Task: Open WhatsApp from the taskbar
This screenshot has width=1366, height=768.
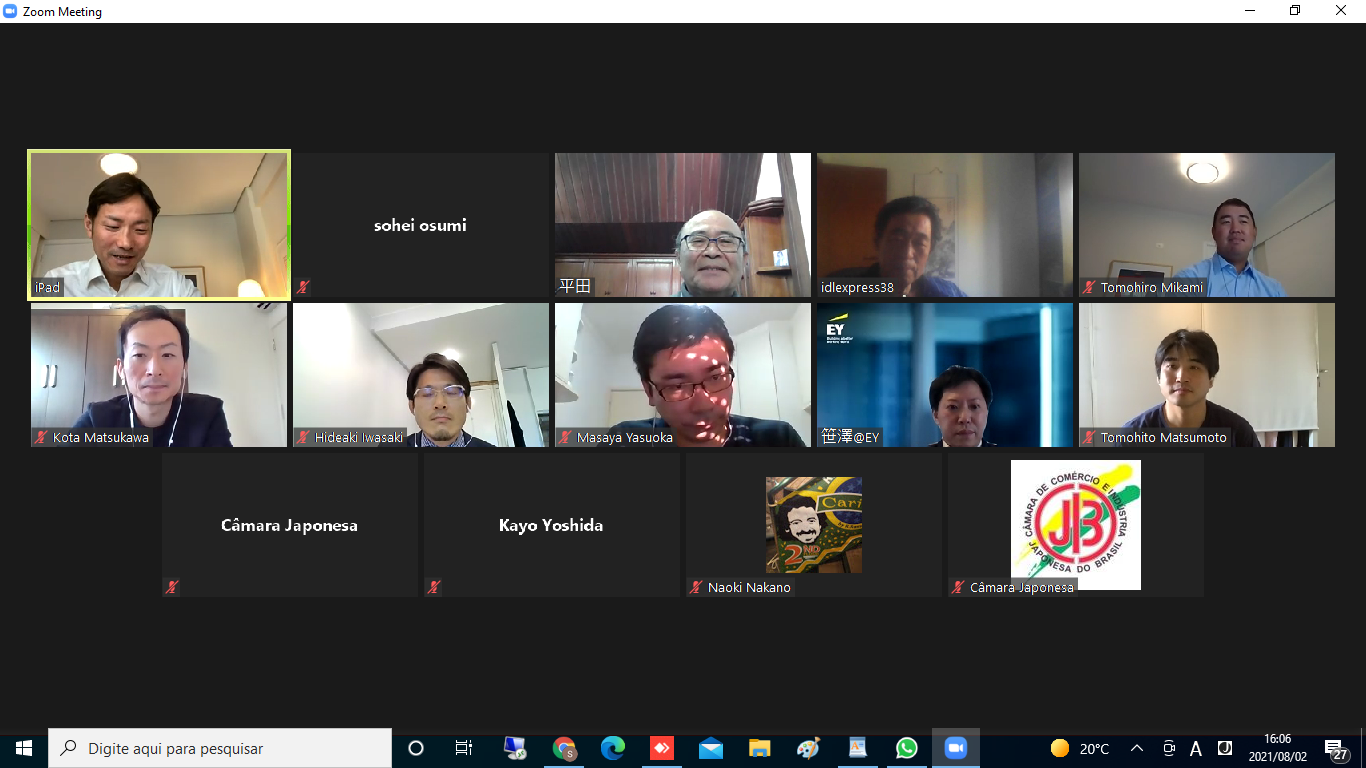Action: coord(907,748)
